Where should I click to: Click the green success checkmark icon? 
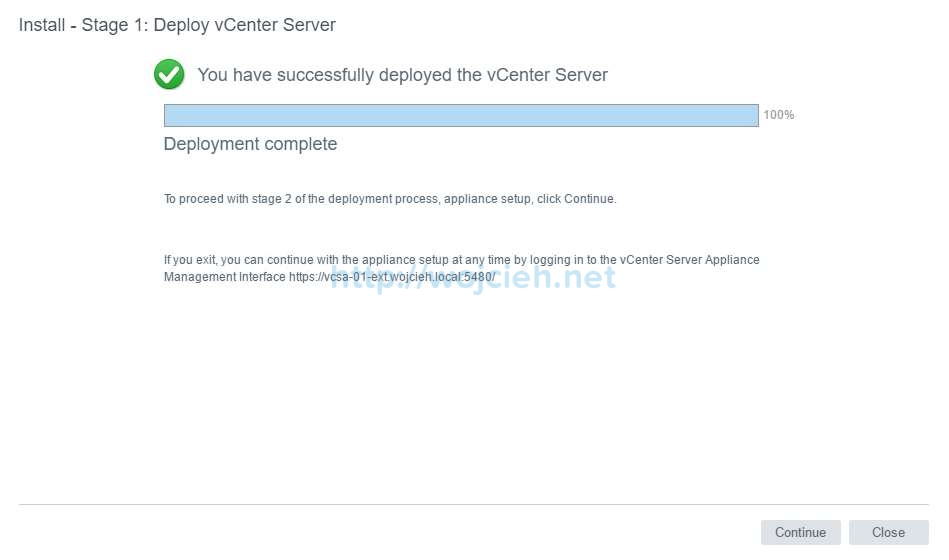(169, 74)
